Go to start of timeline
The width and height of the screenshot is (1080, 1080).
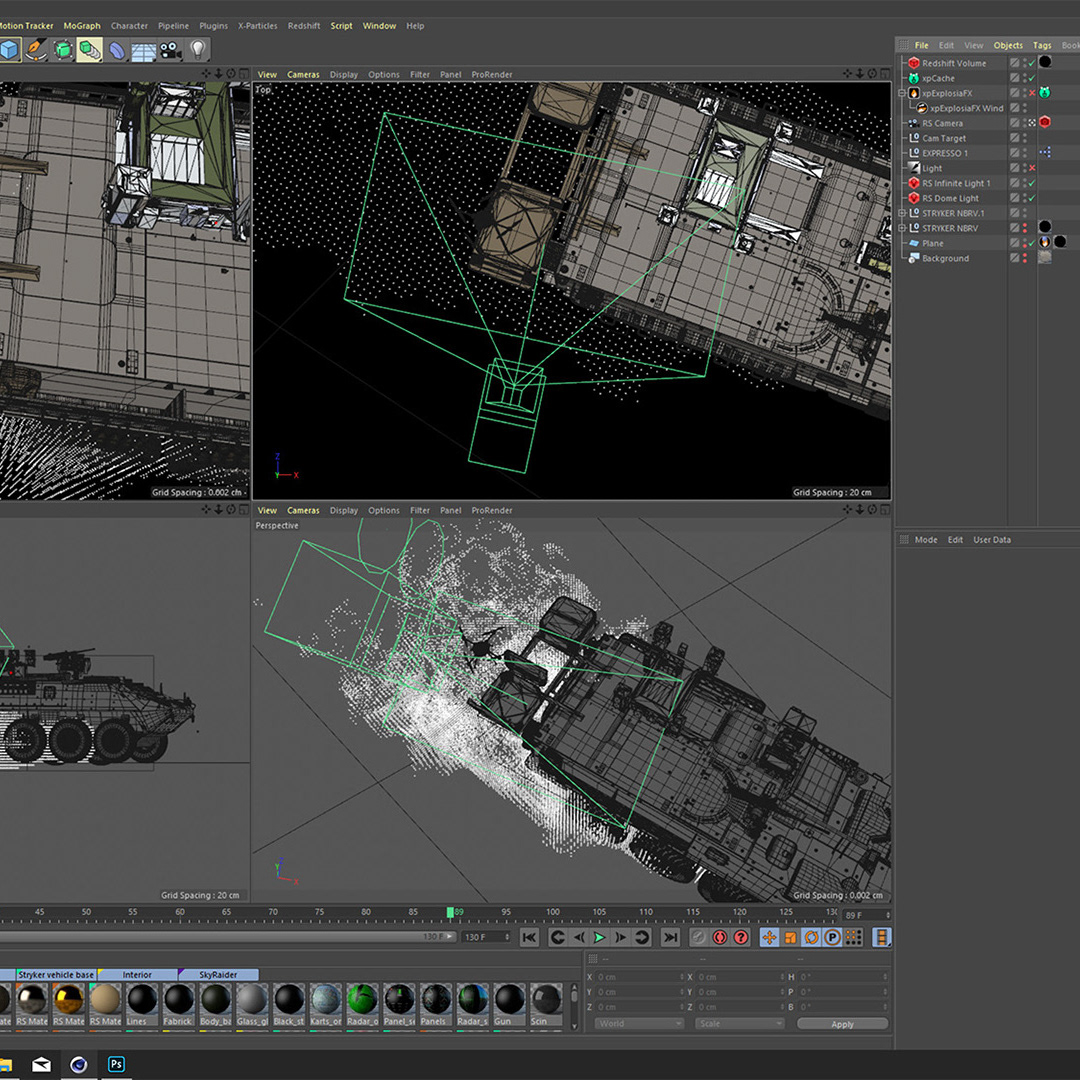[529, 937]
